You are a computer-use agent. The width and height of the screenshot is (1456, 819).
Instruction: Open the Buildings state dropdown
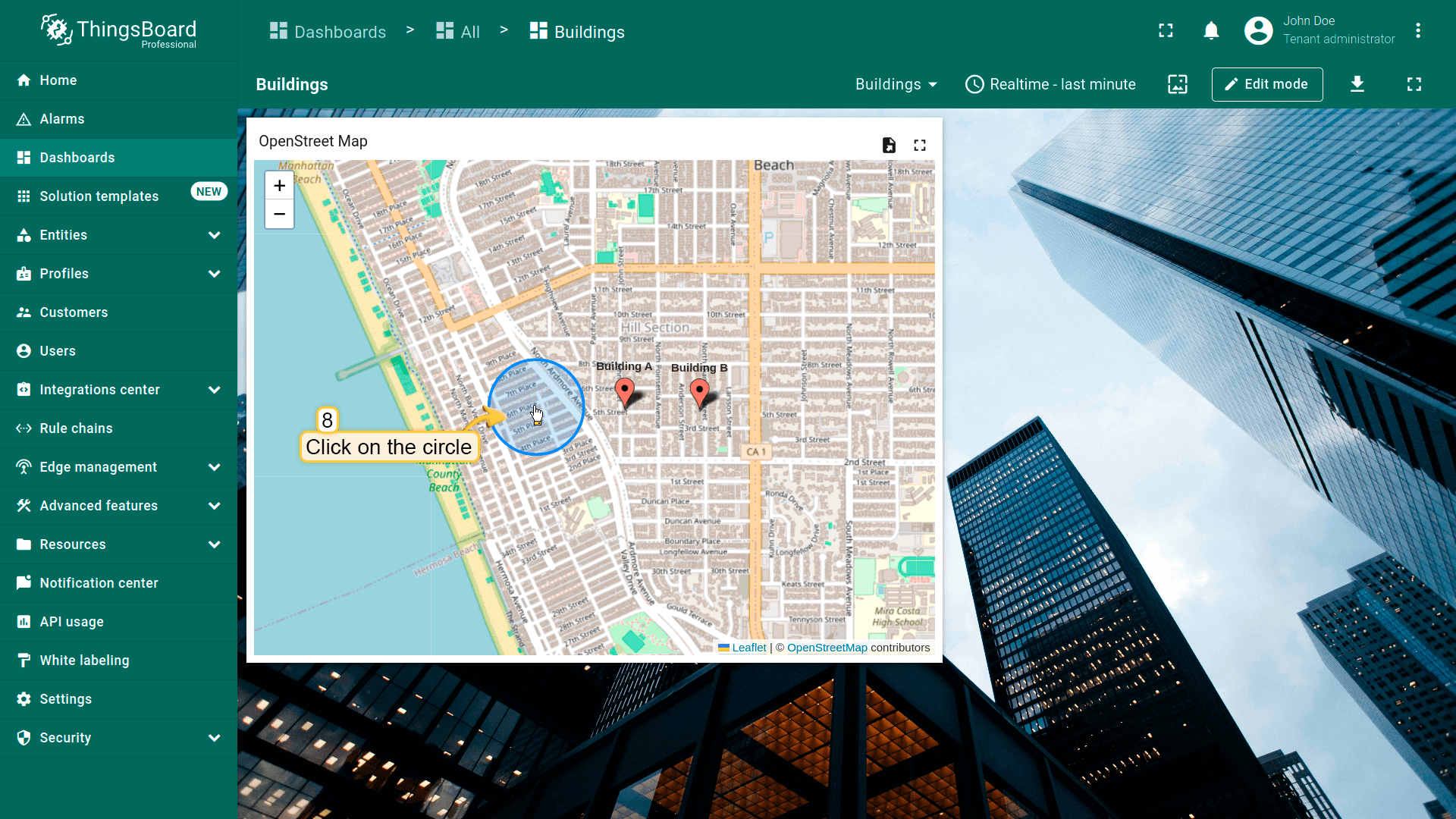click(x=896, y=84)
